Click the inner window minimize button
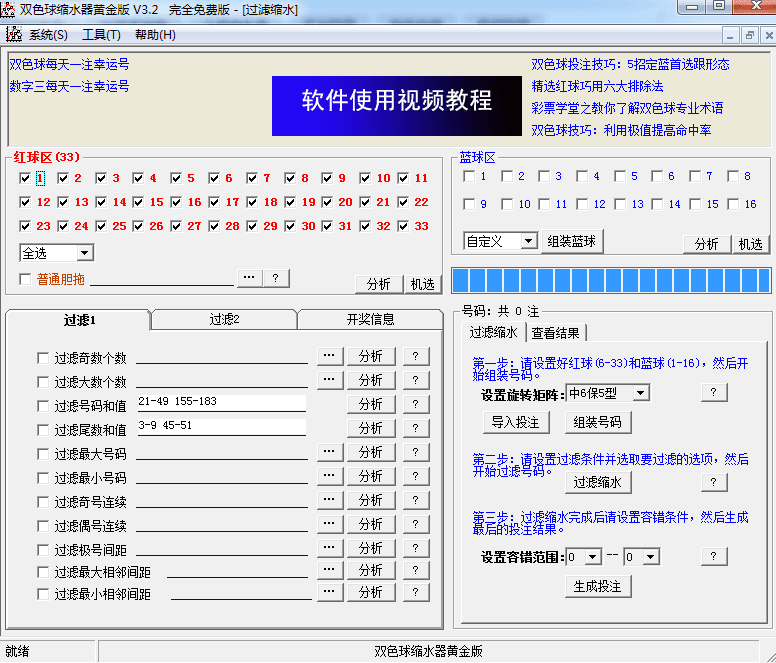This screenshot has width=776, height=663. 730,35
